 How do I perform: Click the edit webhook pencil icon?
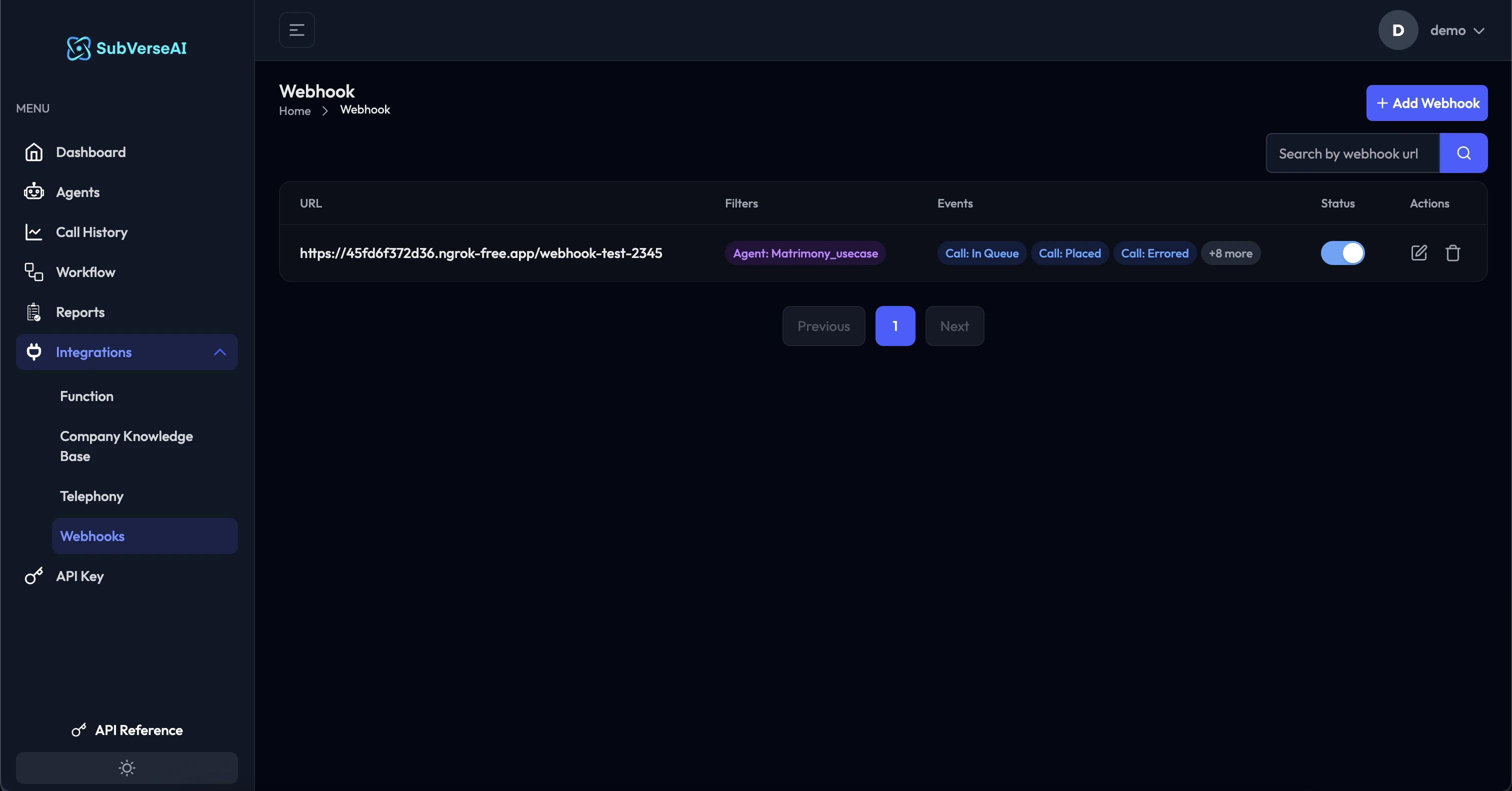click(x=1418, y=253)
